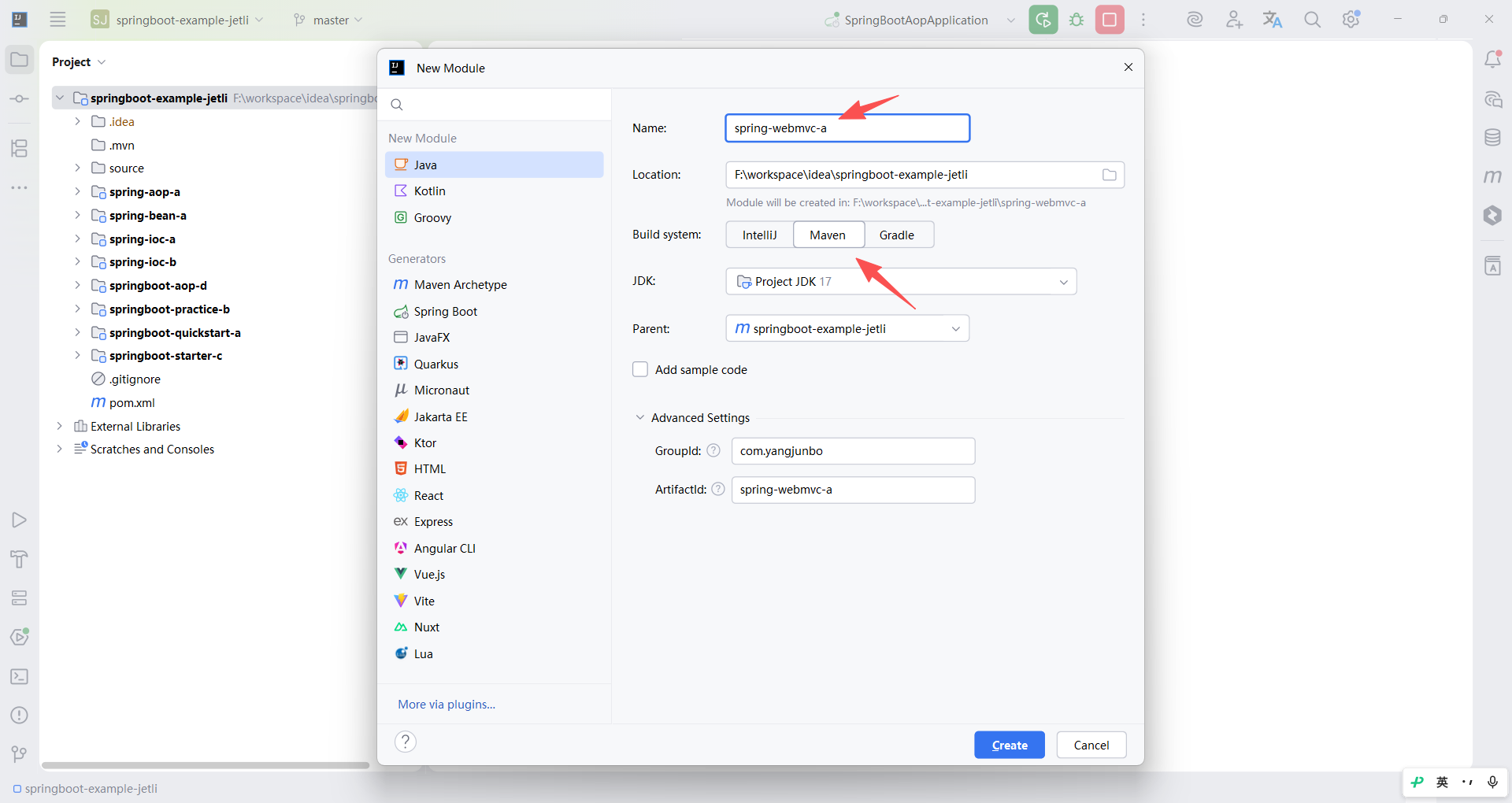
Task: Start debugging with the bug icon
Action: [x=1077, y=20]
